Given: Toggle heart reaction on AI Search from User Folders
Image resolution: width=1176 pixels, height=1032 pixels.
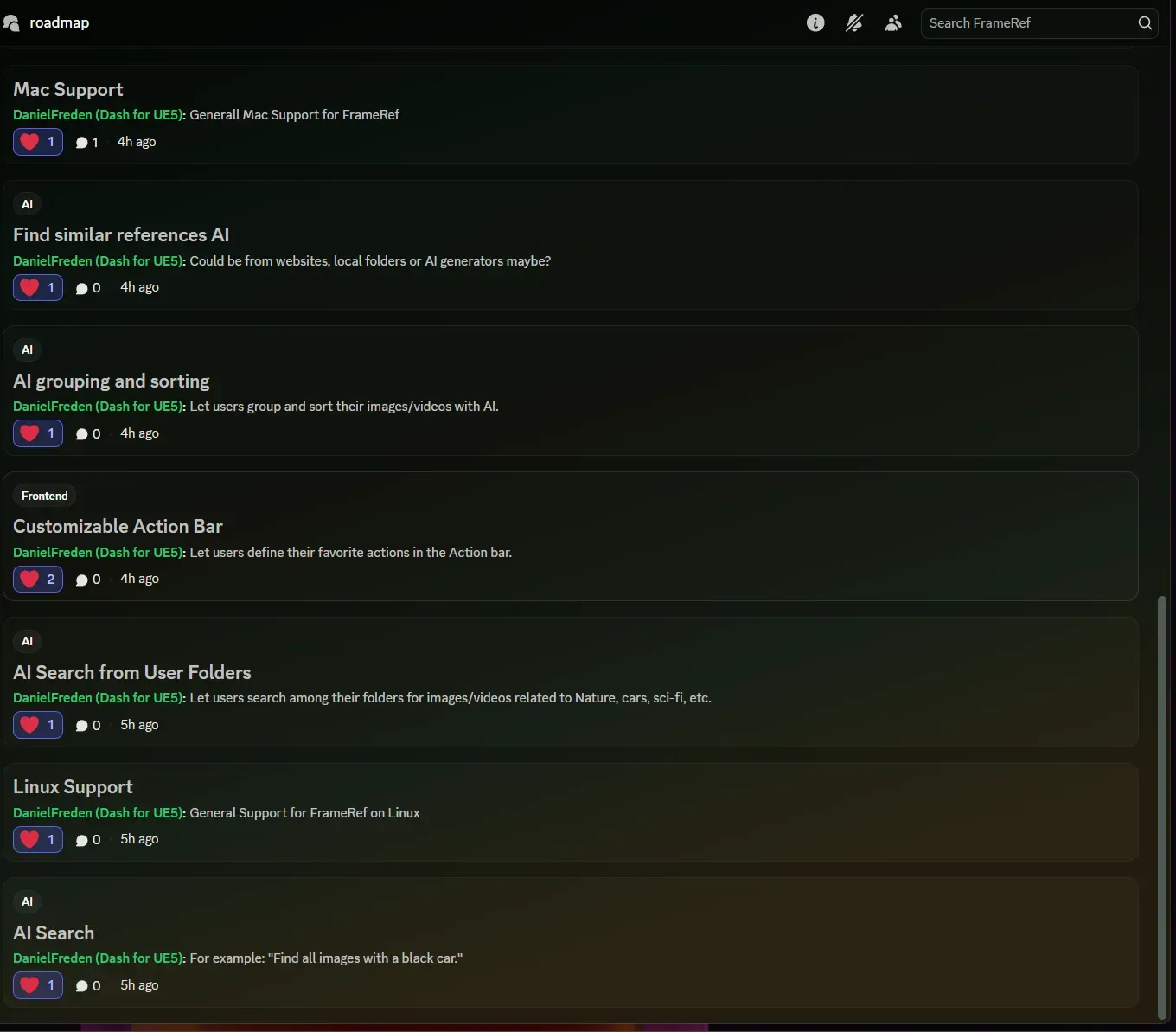Looking at the screenshot, I should click(38, 725).
